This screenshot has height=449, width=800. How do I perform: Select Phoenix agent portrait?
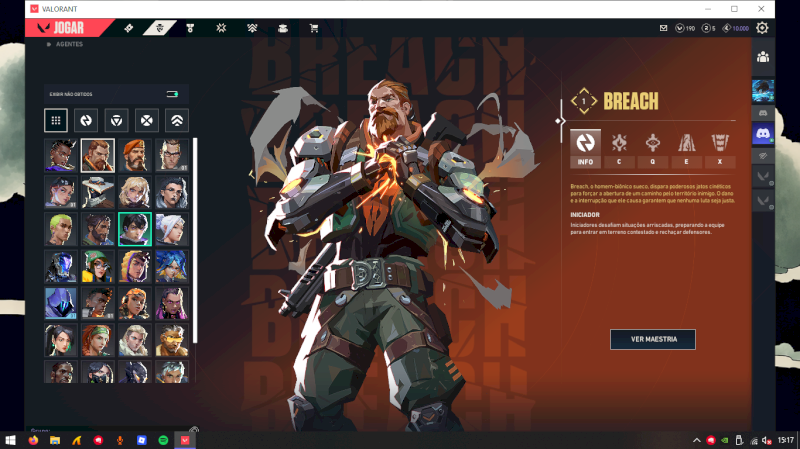tap(97, 303)
